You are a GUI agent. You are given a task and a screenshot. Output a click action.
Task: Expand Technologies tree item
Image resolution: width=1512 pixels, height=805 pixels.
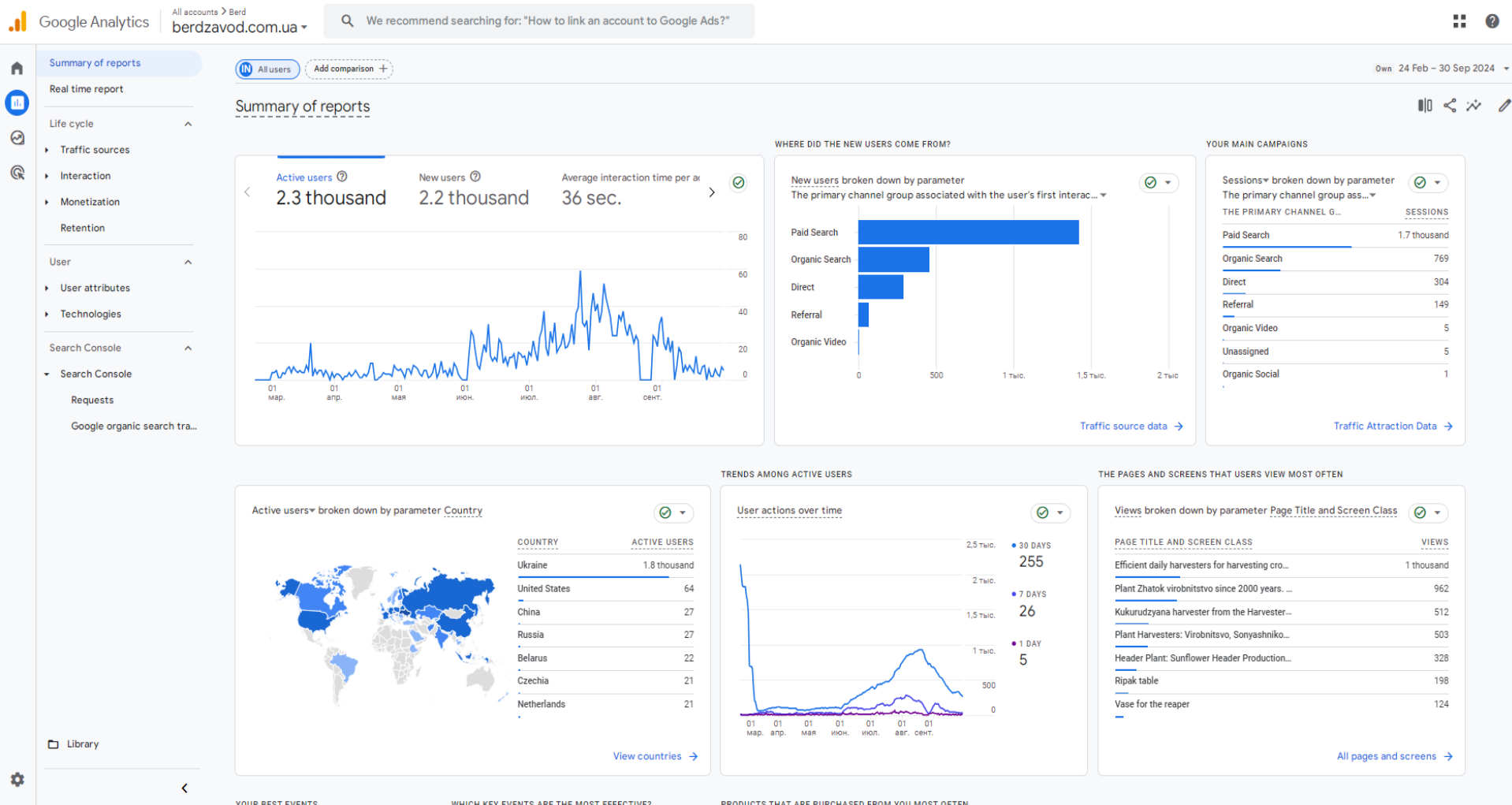click(x=47, y=314)
